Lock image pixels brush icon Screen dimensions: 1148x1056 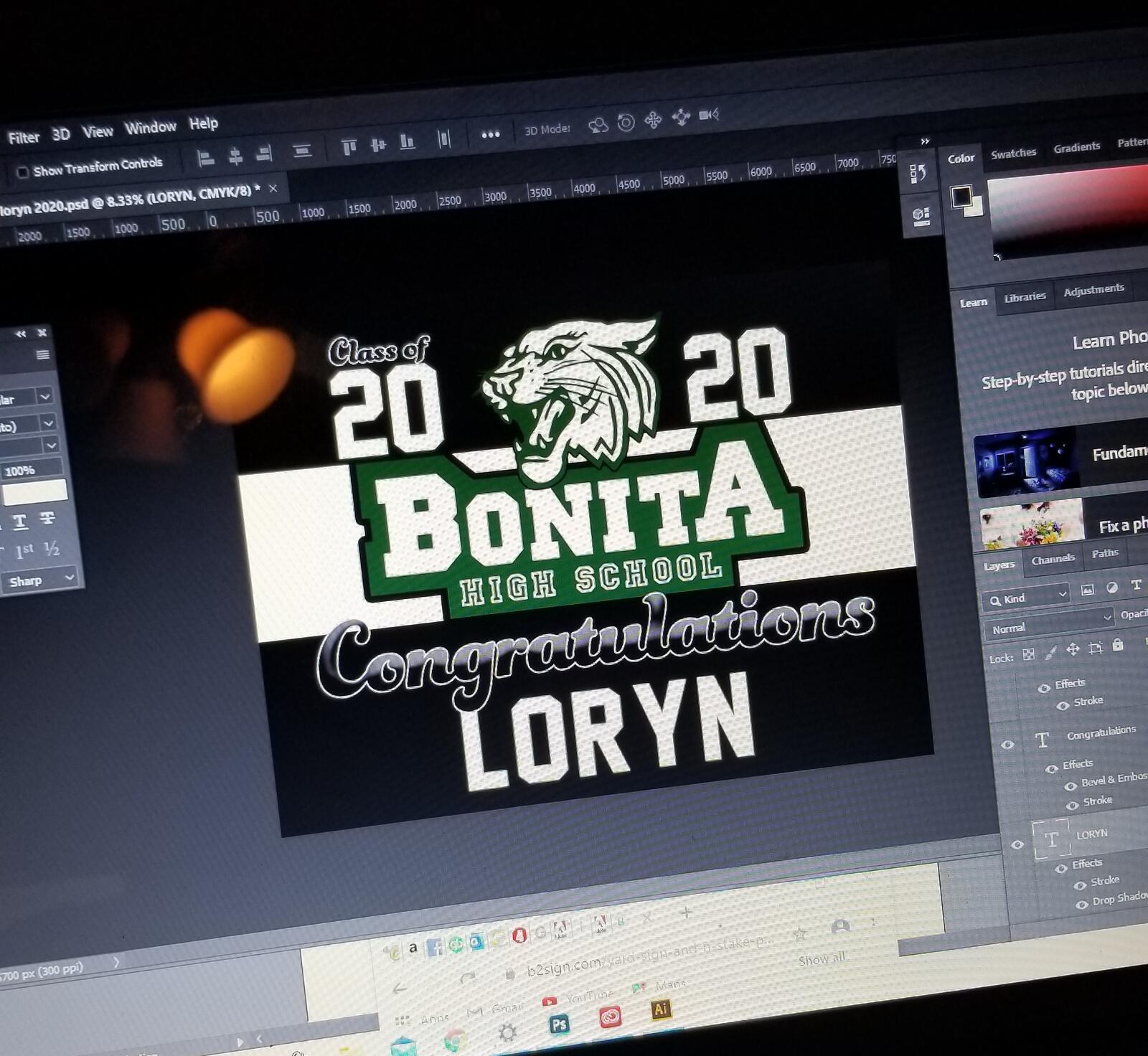1050,651
